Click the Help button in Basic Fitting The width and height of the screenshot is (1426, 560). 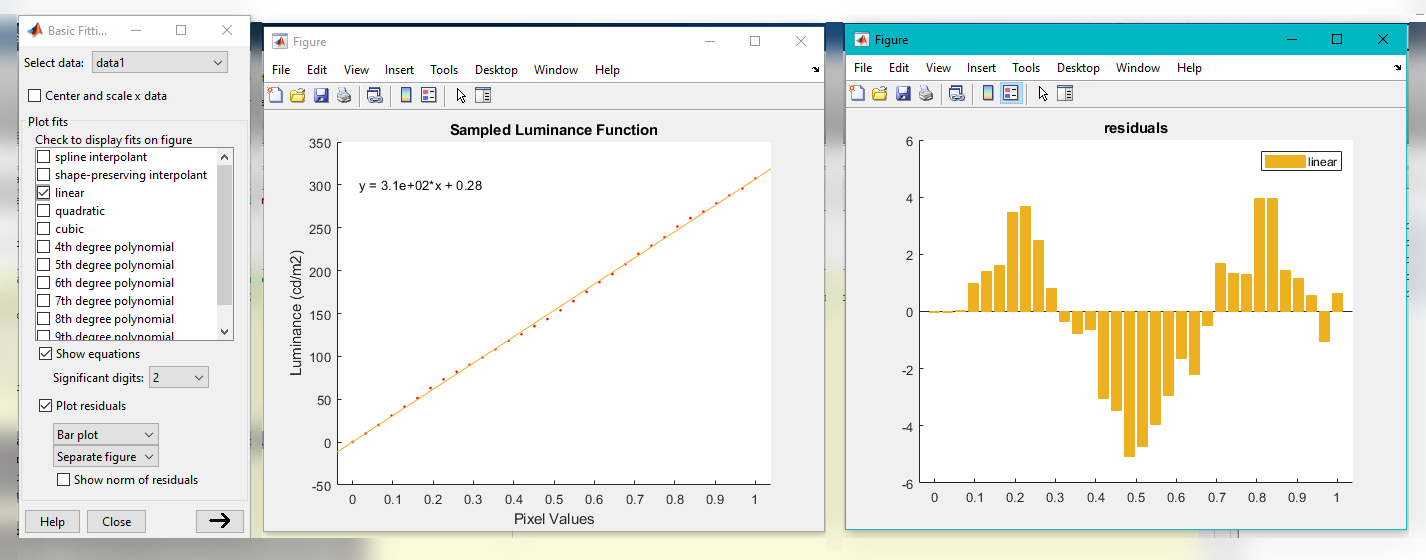(52, 522)
